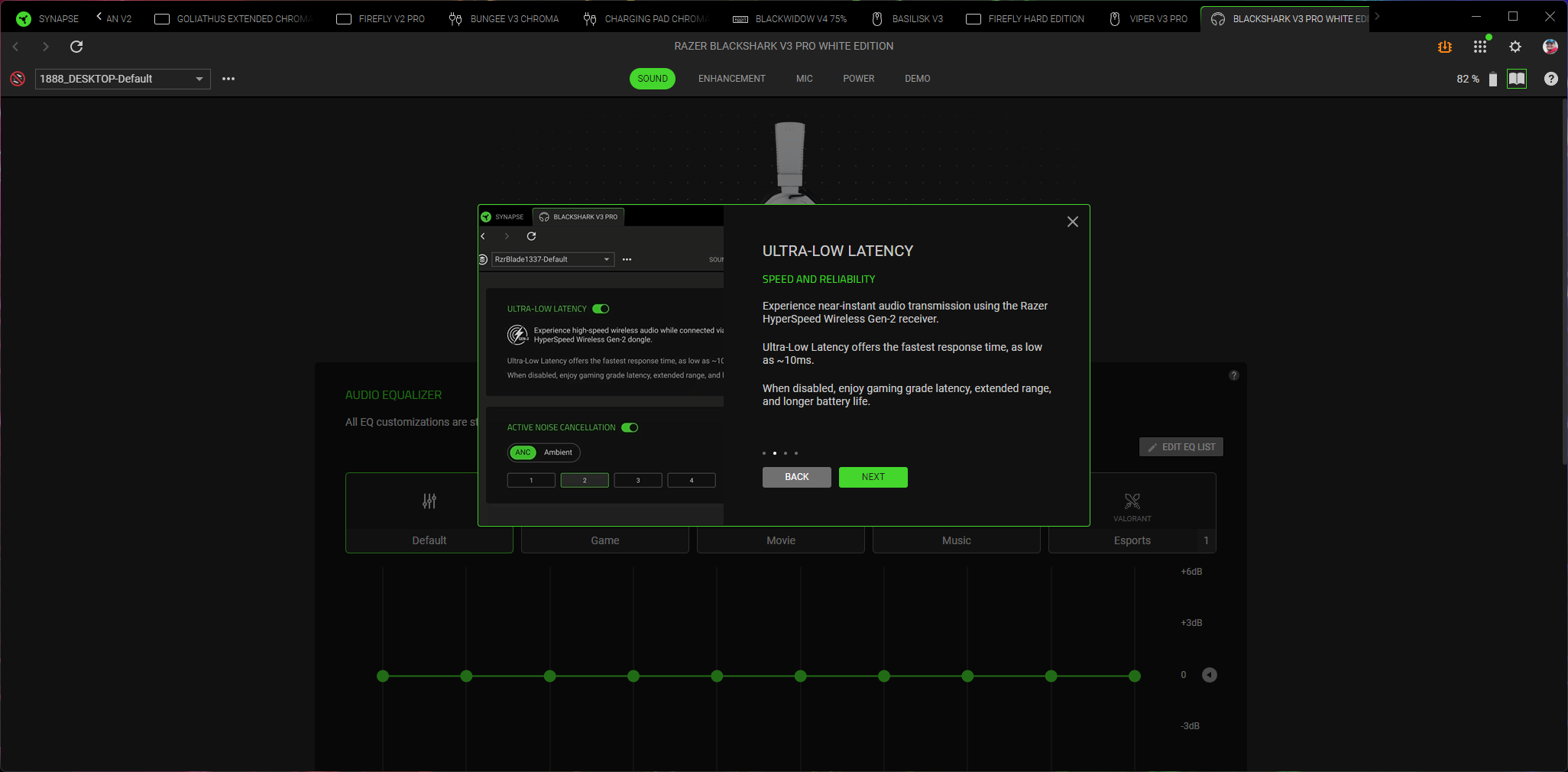Click the Default EQ sliders icon
The width and height of the screenshot is (1568, 772).
click(429, 501)
